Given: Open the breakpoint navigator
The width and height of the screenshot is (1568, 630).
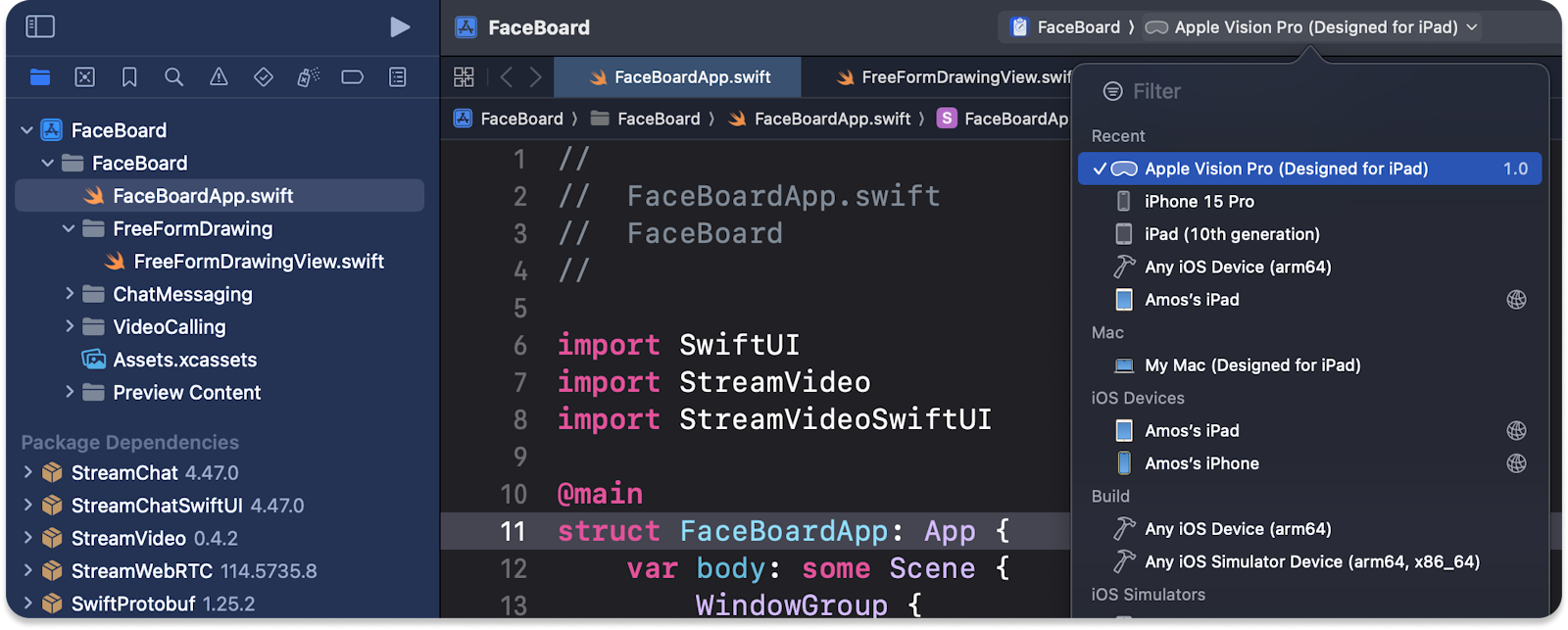Looking at the screenshot, I should pos(352,77).
